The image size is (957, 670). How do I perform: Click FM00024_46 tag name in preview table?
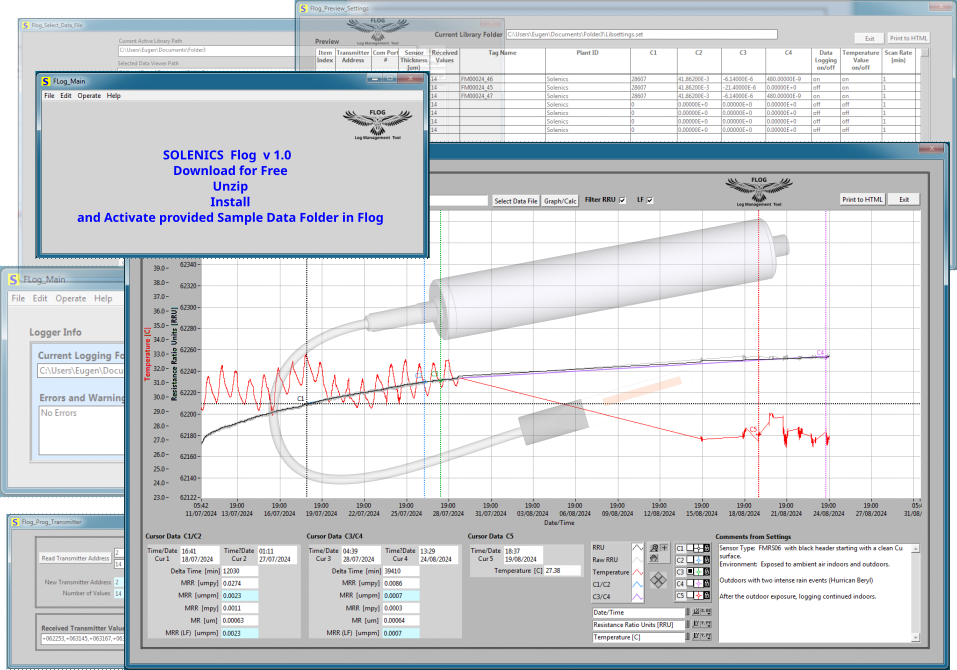click(477, 79)
